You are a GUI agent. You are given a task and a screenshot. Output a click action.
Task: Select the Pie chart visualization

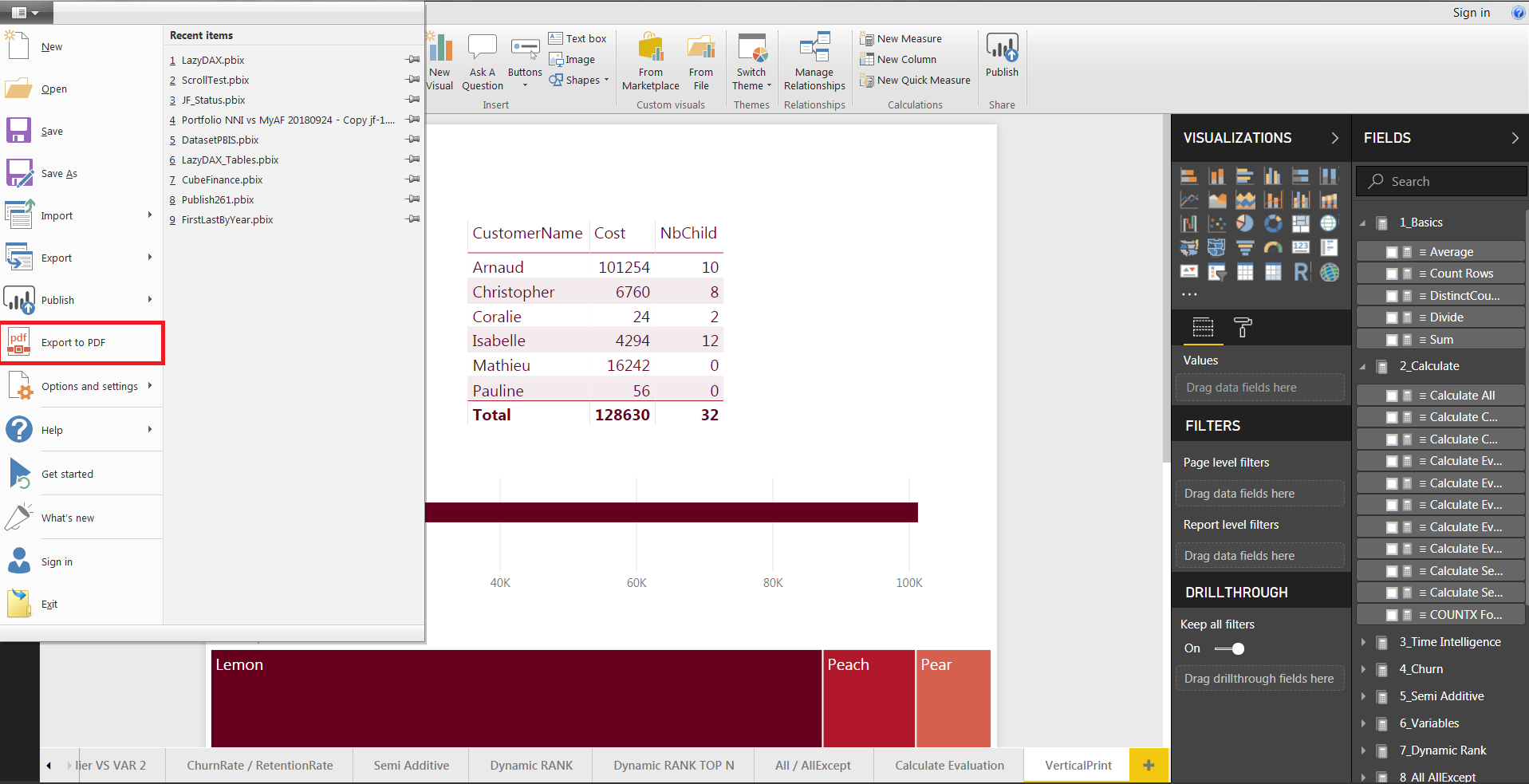click(1245, 223)
